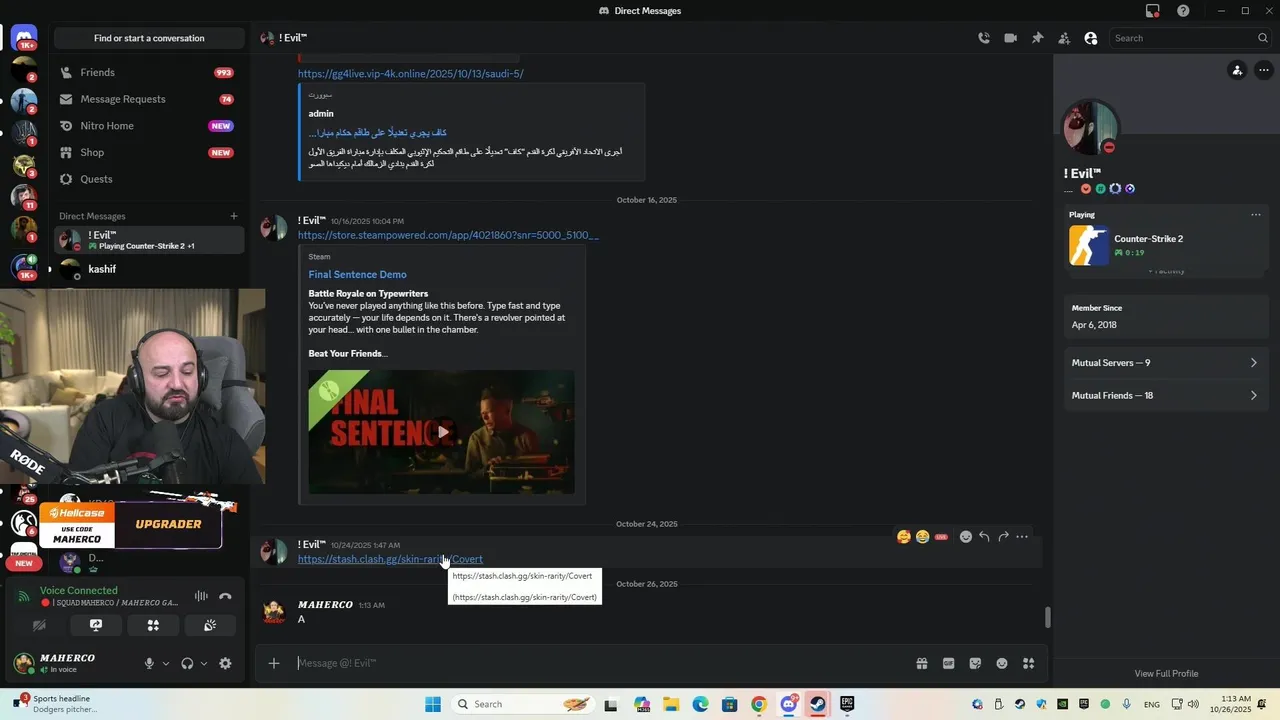1280x720 pixels.
Task: Start a video call in the DM header
Action: pos(1010,38)
